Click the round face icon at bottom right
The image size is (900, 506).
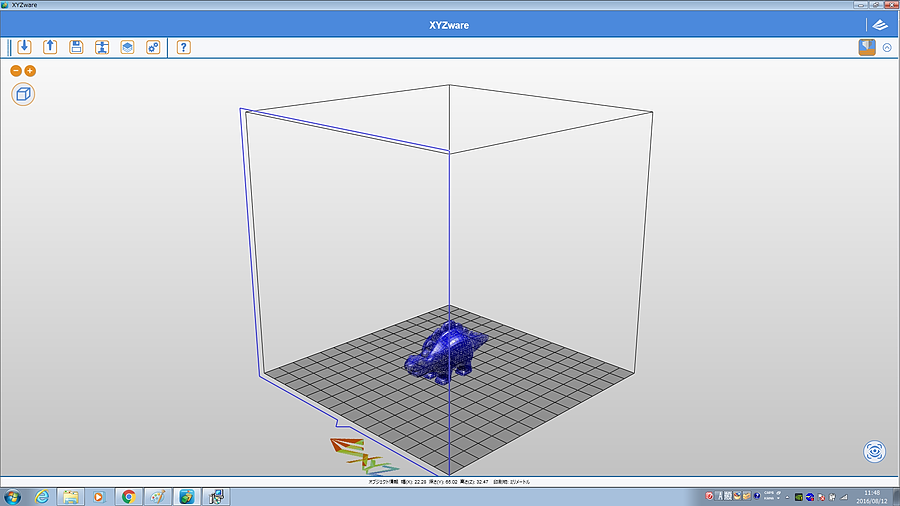click(x=874, y=451)
